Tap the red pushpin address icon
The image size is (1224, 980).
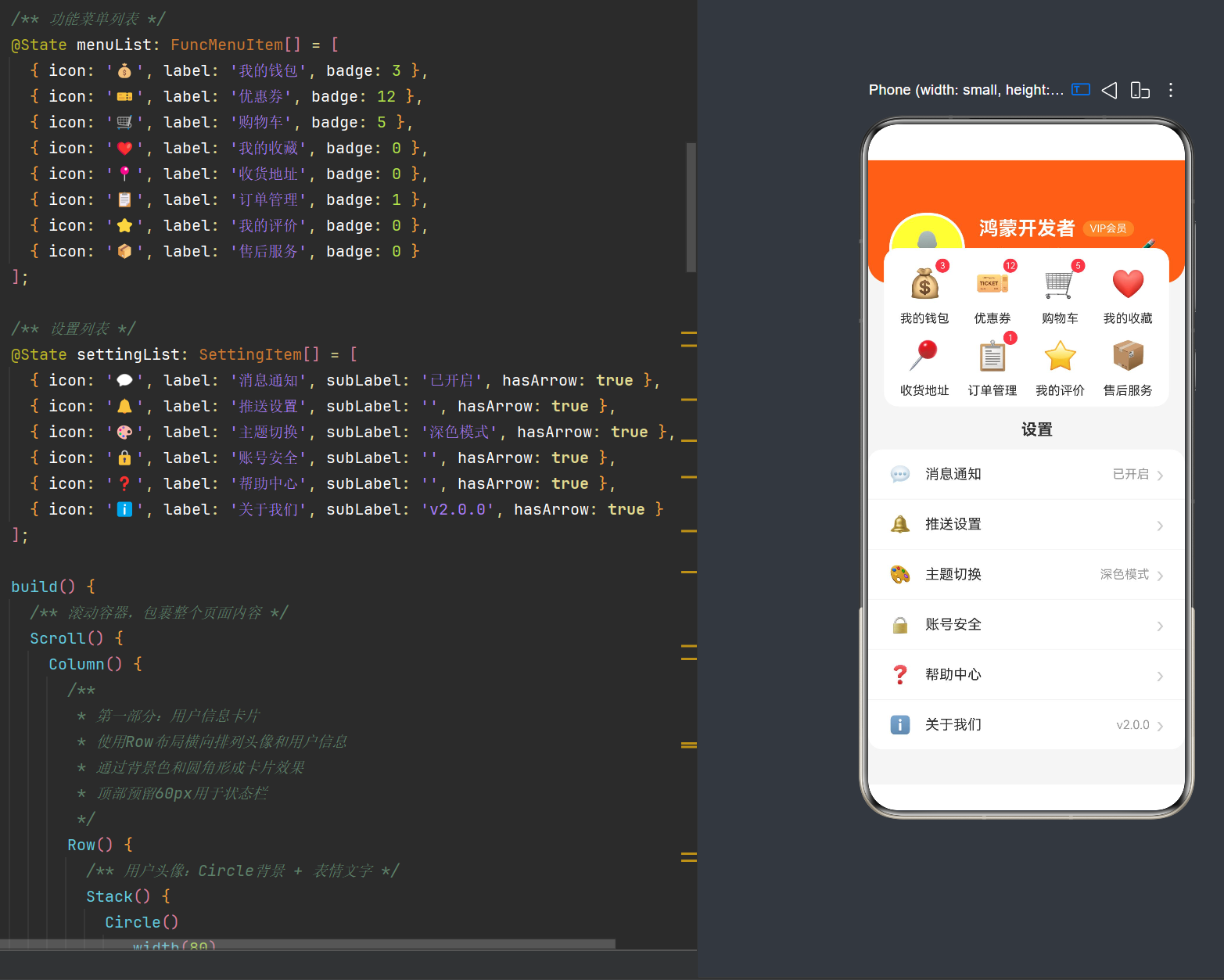(924, 355)
